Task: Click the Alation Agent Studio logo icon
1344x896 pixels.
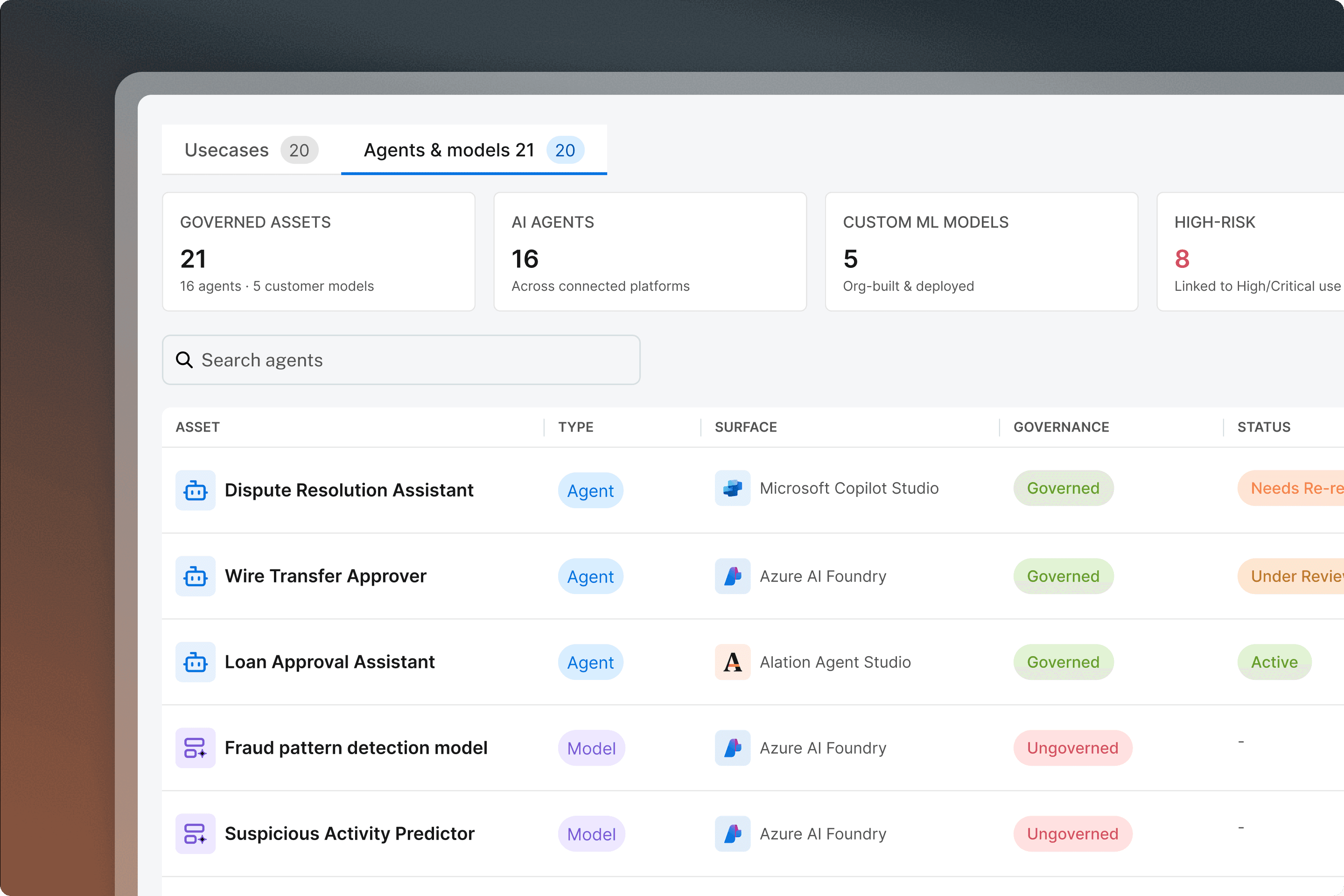Action: pyautogui.click(x=733, y=662)
